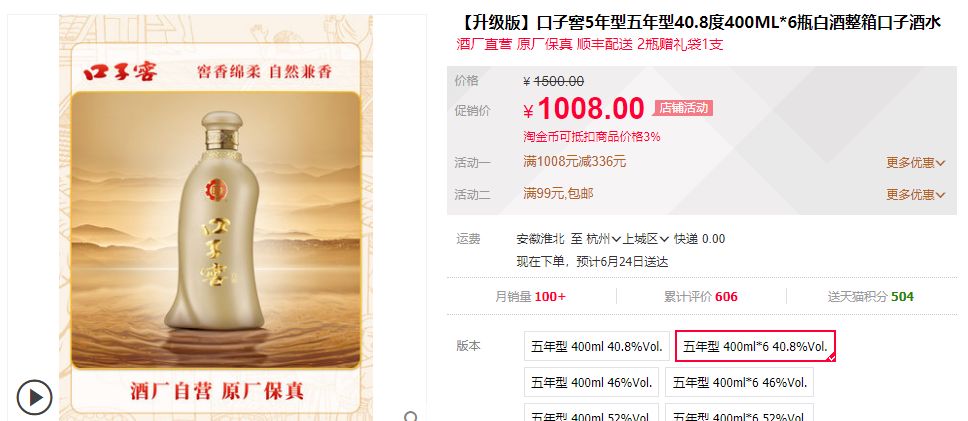Click the red 口子窖 logo in banner
The height and width of the screenshot is (421, 968).
(120, 72)
